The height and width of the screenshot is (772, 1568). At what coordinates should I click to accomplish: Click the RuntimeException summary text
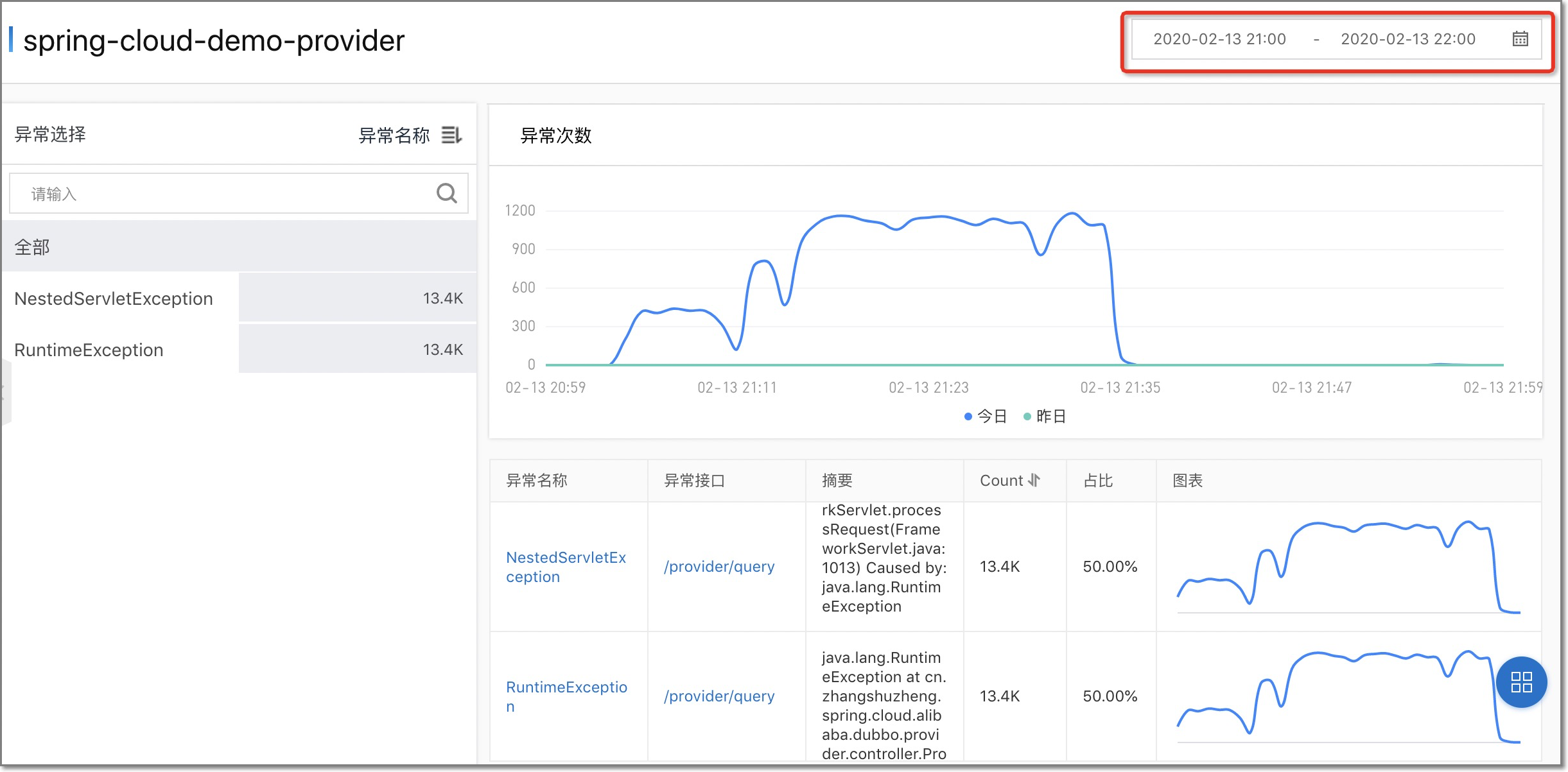(x=884, y=705)
